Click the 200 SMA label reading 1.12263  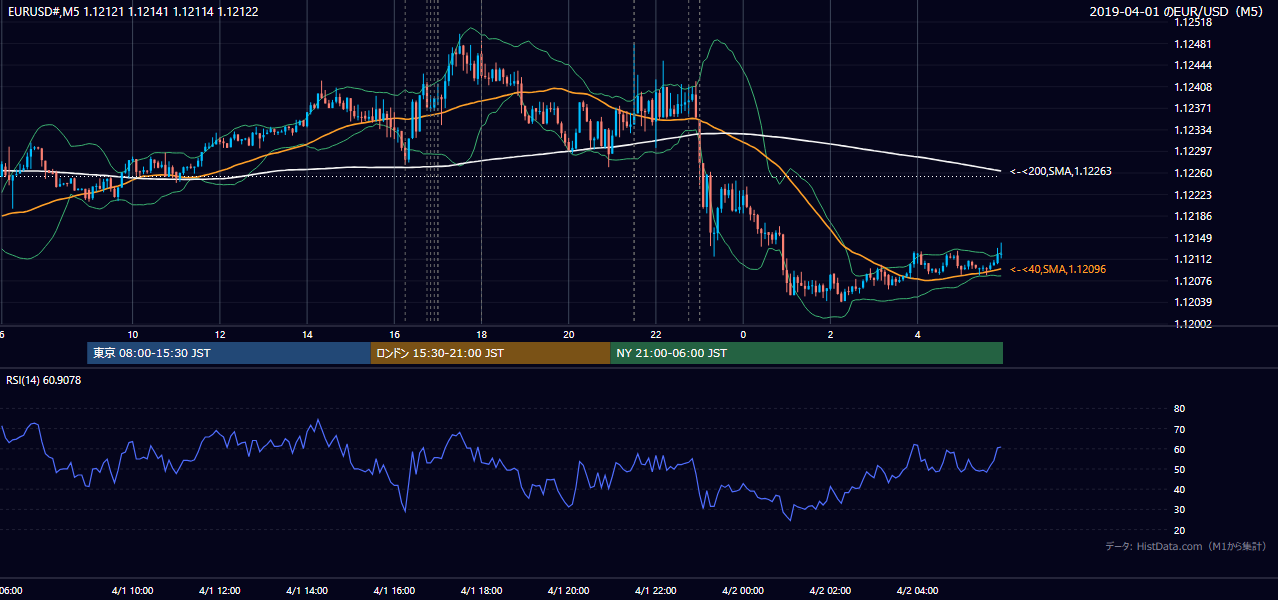coord(1060,172)
